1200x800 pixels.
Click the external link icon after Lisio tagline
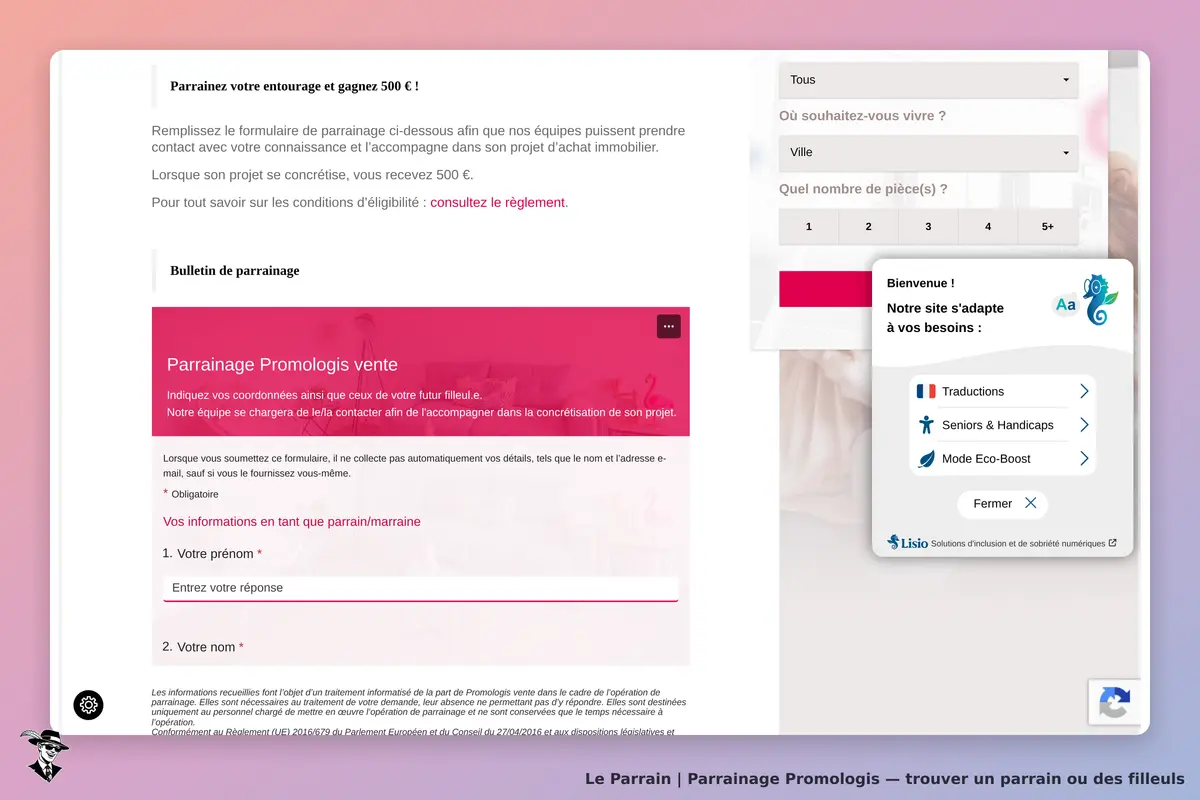click(x=1113, y=543)
